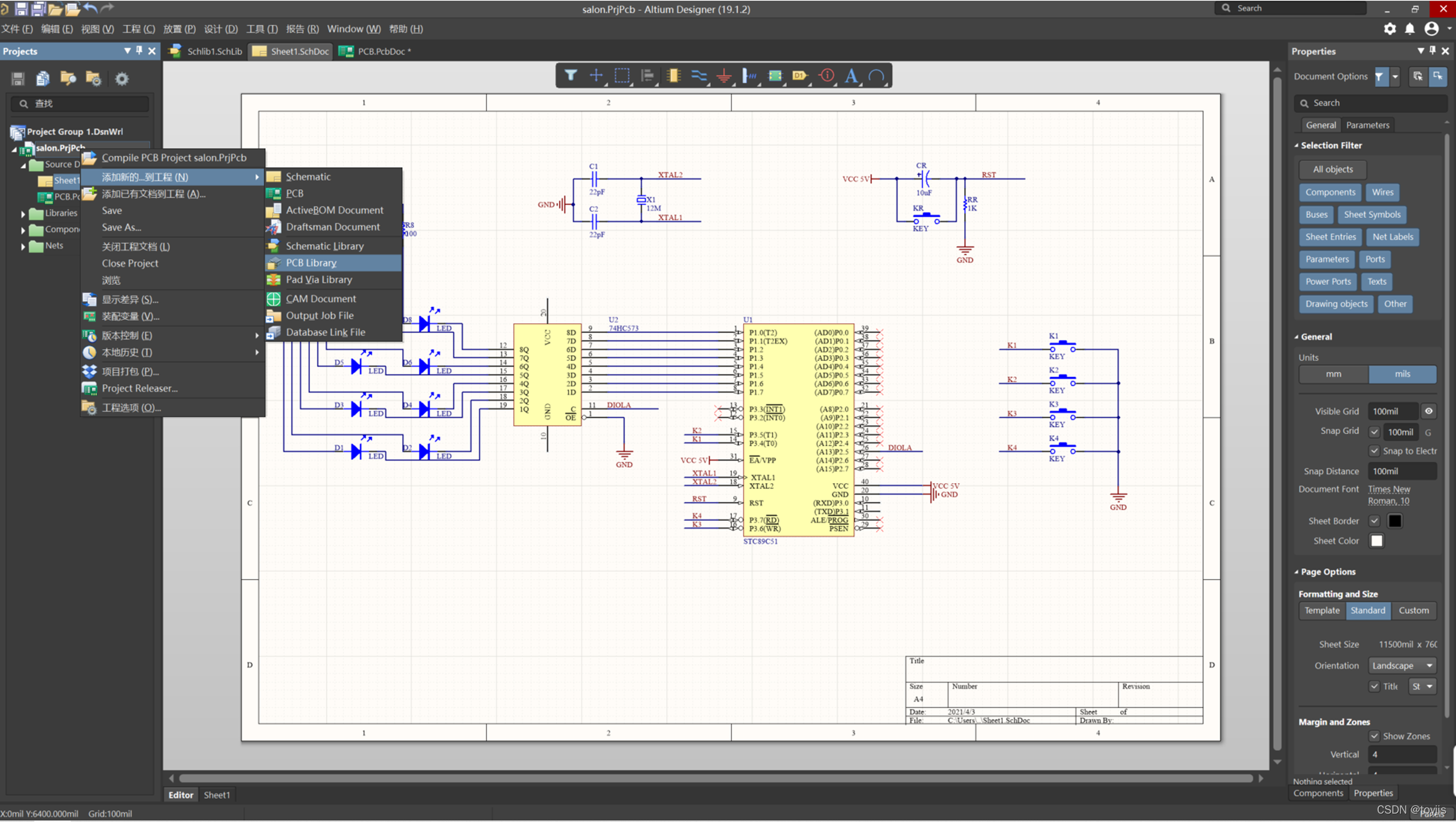
Task: Click the Place Part component icon
Action: point(673,75)
